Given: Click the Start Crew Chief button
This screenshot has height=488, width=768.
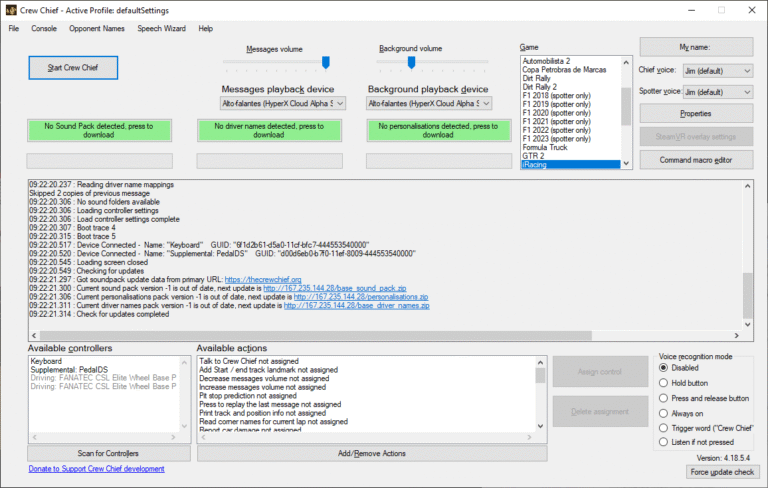Looking at the screenshot, I should click(x=73, y=68).
